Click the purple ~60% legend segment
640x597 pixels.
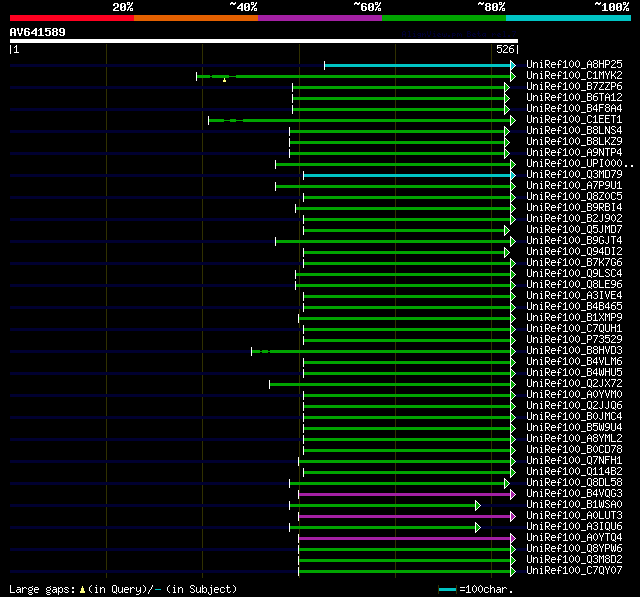click(320, 17)
